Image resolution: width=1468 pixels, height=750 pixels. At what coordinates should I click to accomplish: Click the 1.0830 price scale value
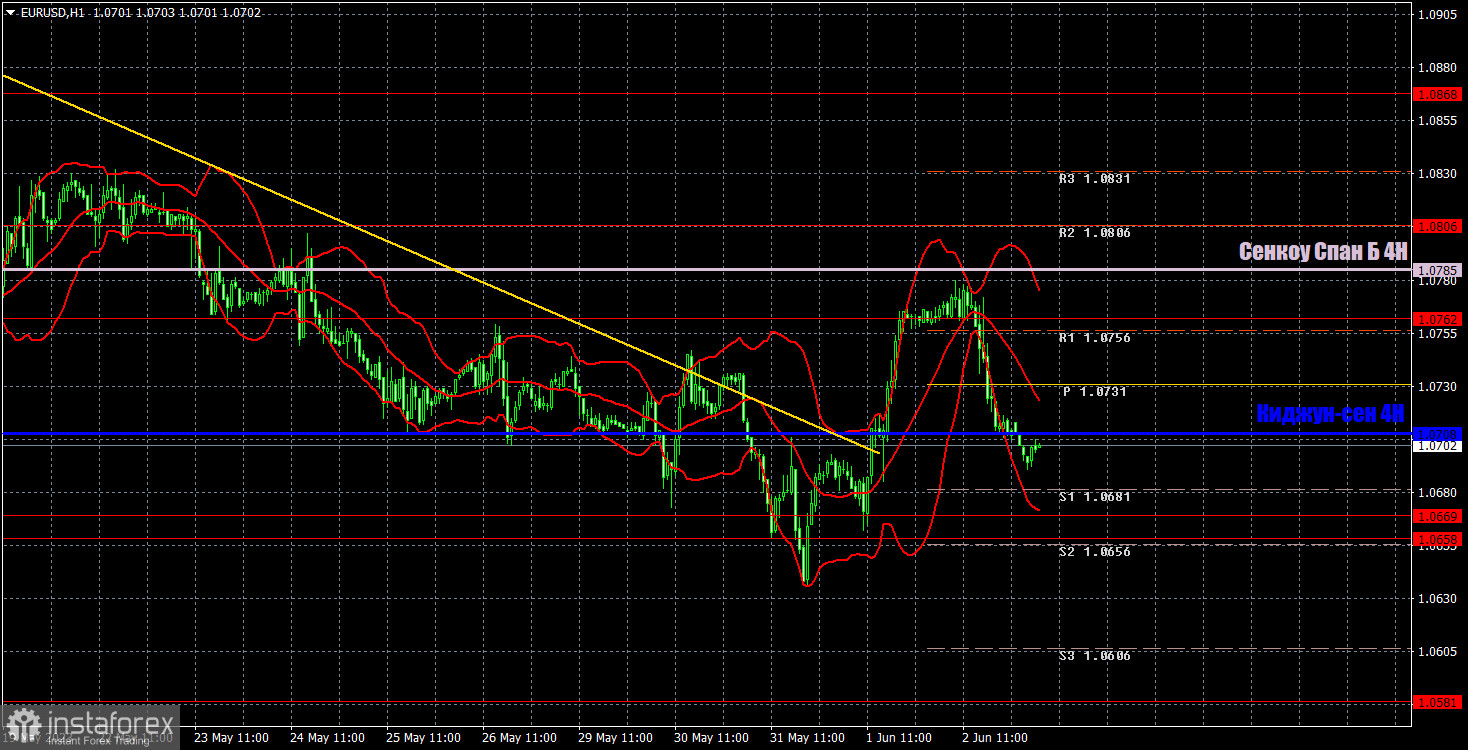[1438, 173]
